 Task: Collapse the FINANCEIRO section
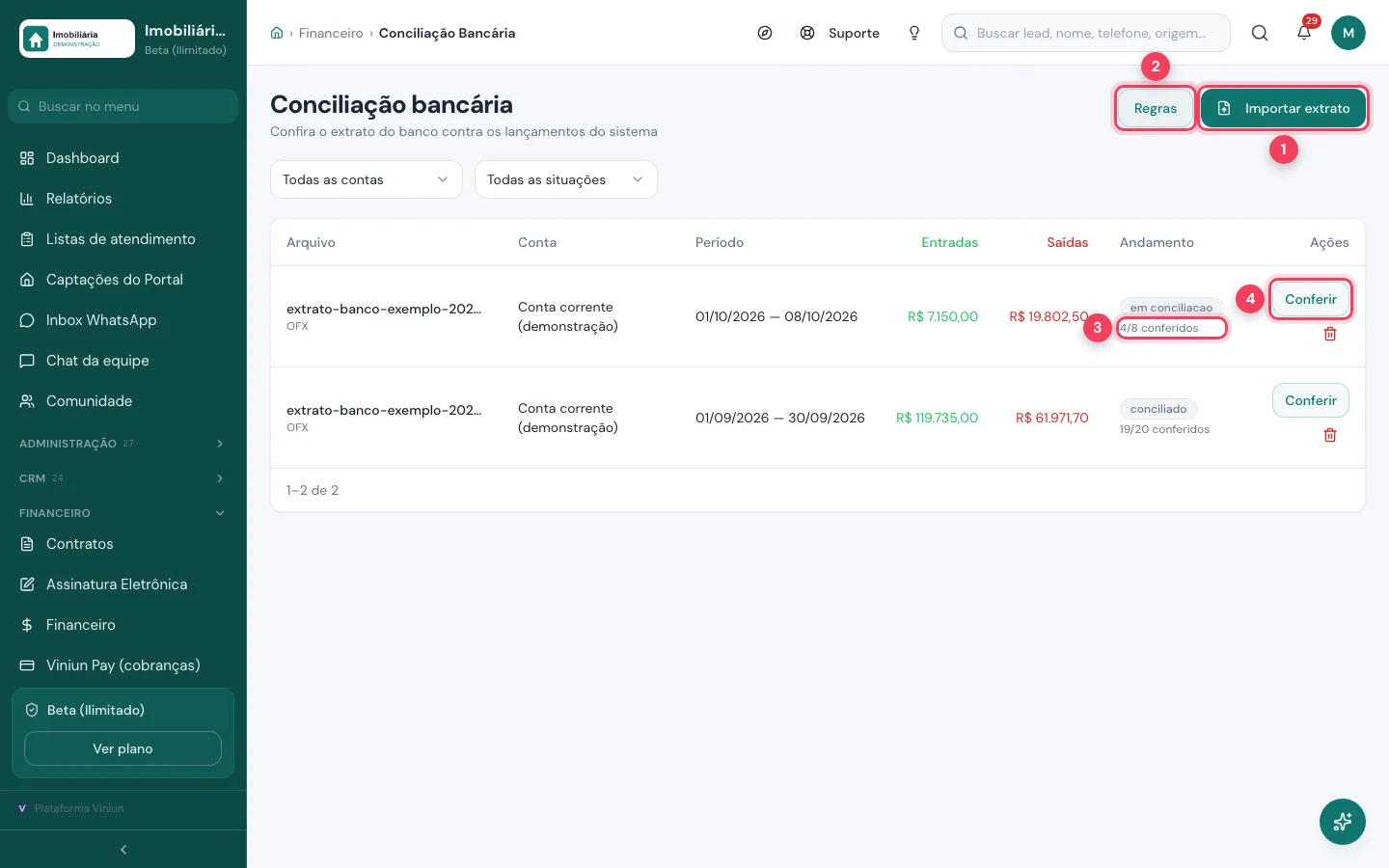tap(123, 513)
